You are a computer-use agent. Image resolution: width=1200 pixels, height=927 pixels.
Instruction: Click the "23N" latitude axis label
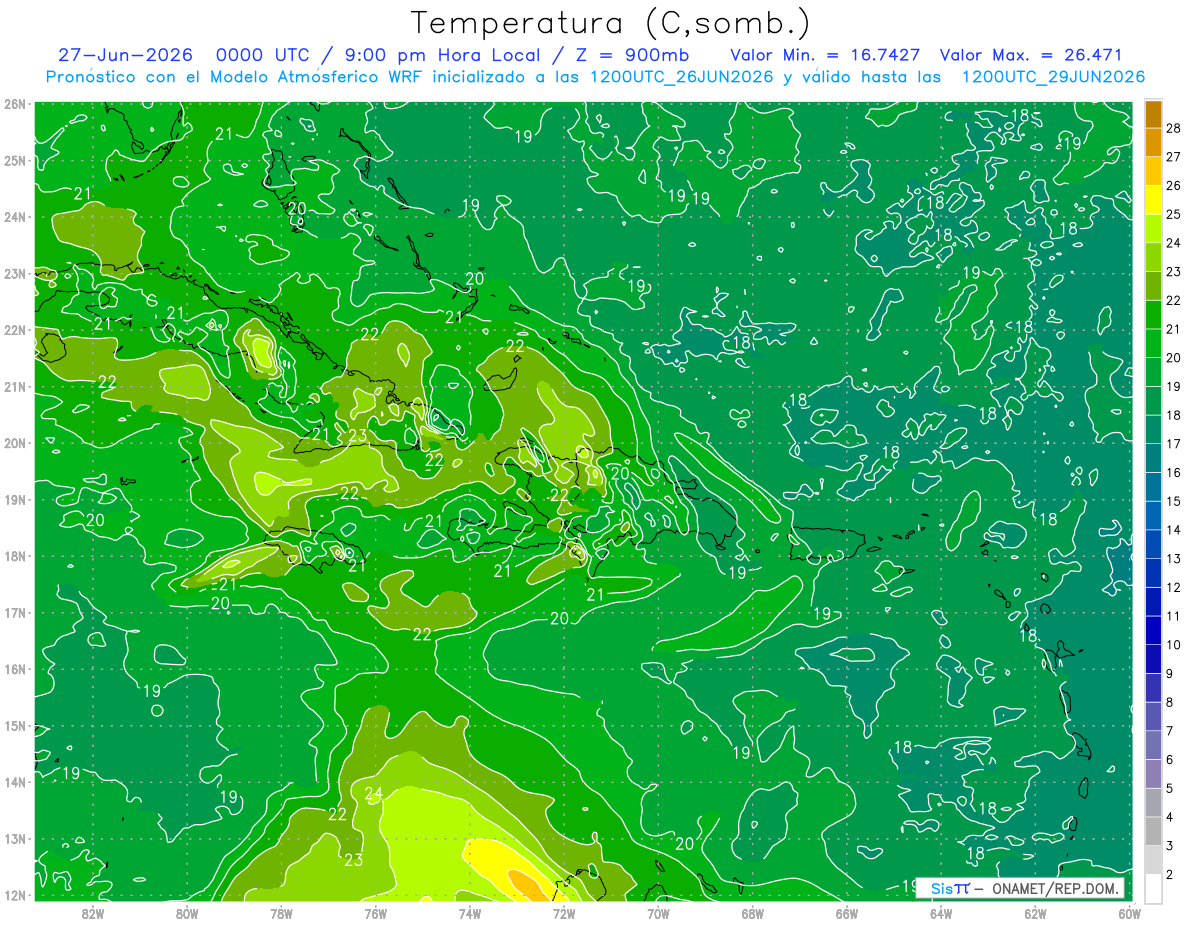[14, 273]
